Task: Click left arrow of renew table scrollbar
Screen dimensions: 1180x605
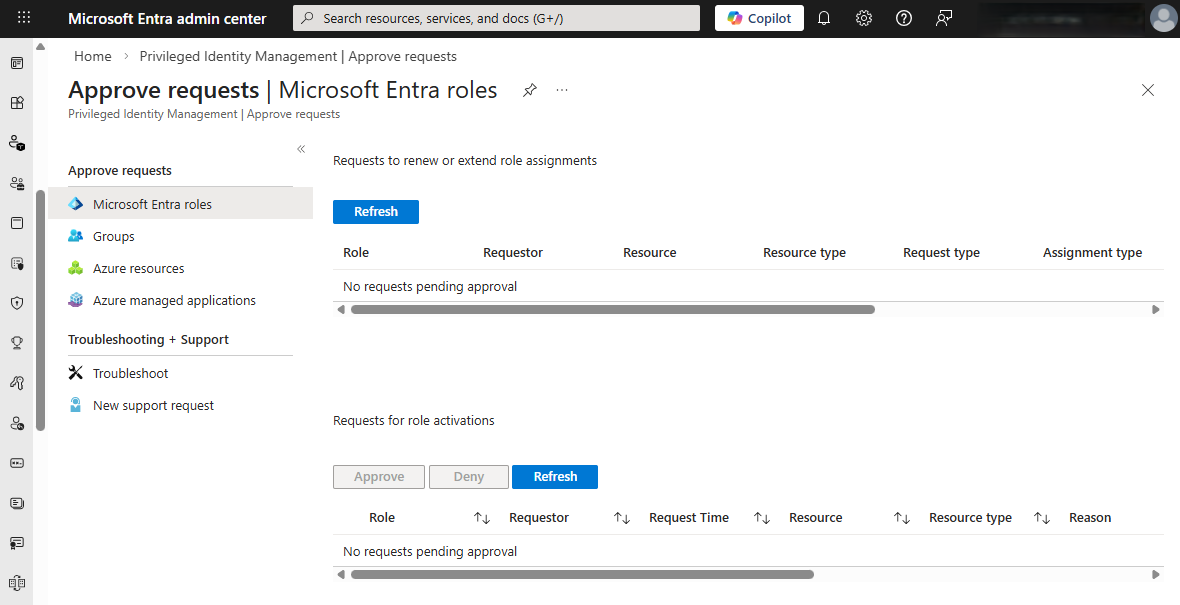Action: click(341, 309)
